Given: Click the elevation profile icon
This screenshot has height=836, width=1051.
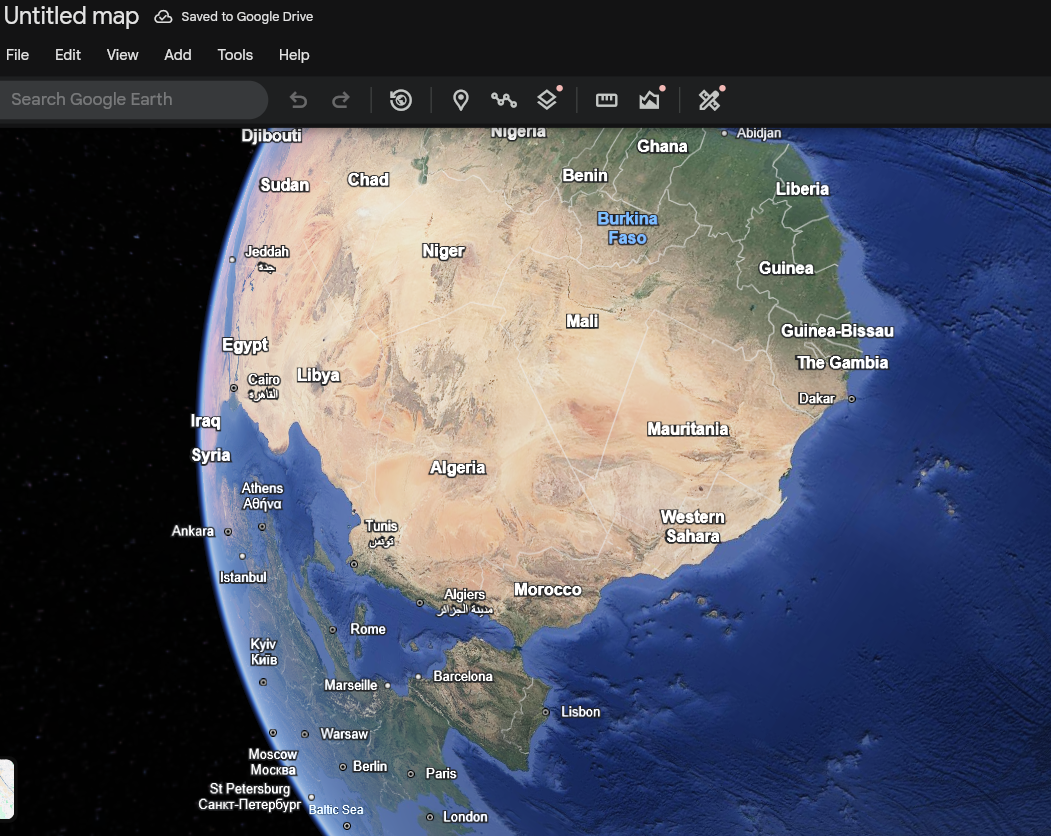Looking at the screenshot, I should (649, 100).
